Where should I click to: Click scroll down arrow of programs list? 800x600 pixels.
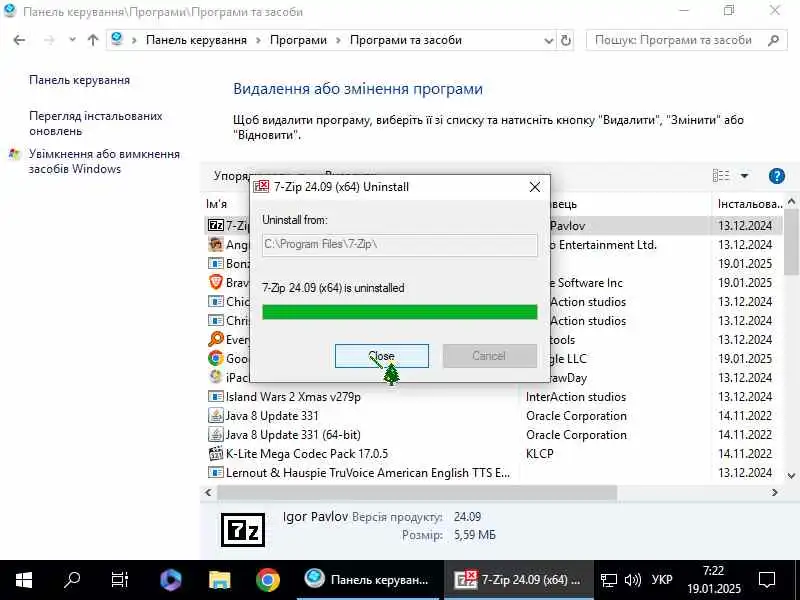791,476
